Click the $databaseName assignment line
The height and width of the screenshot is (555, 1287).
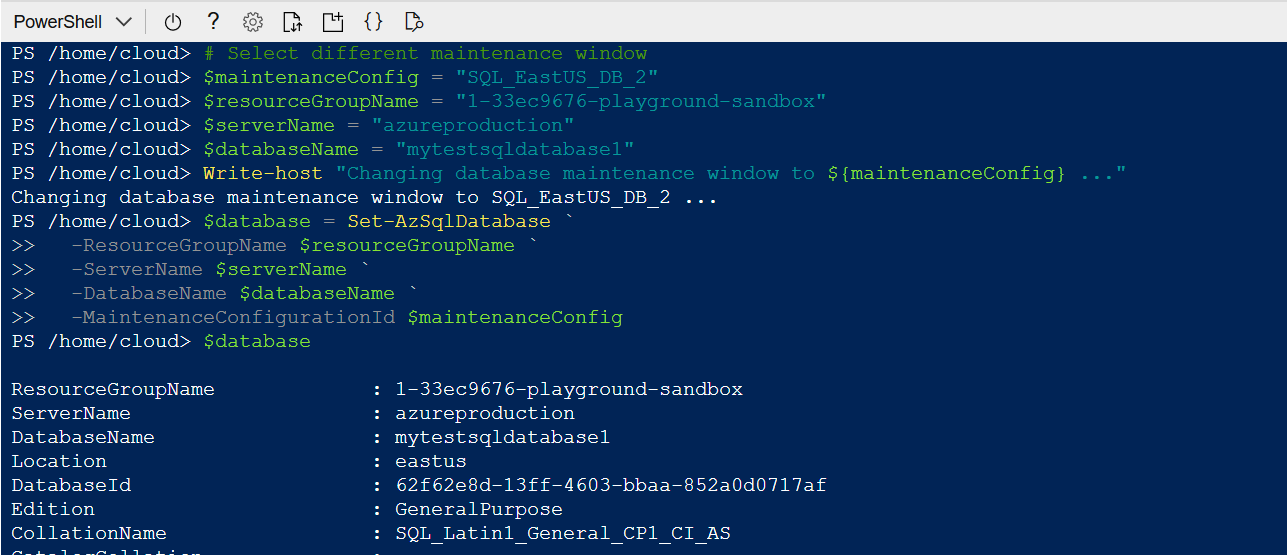(419, 149)
